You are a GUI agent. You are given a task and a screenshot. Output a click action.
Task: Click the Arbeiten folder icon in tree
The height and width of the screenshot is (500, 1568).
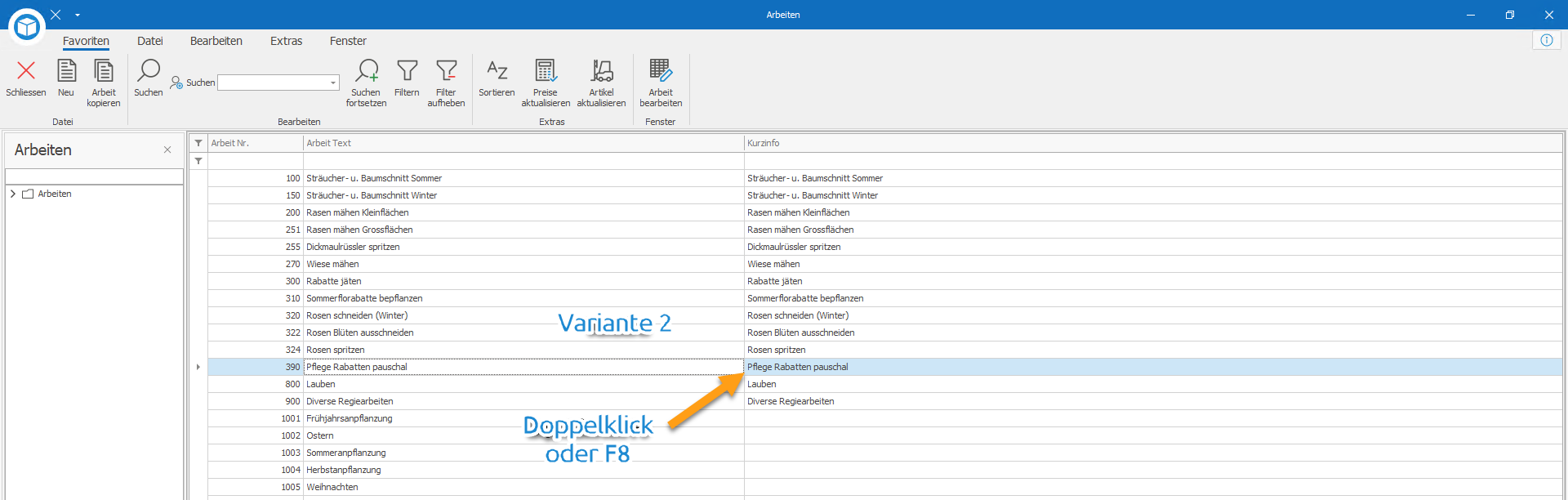(28, 194)
